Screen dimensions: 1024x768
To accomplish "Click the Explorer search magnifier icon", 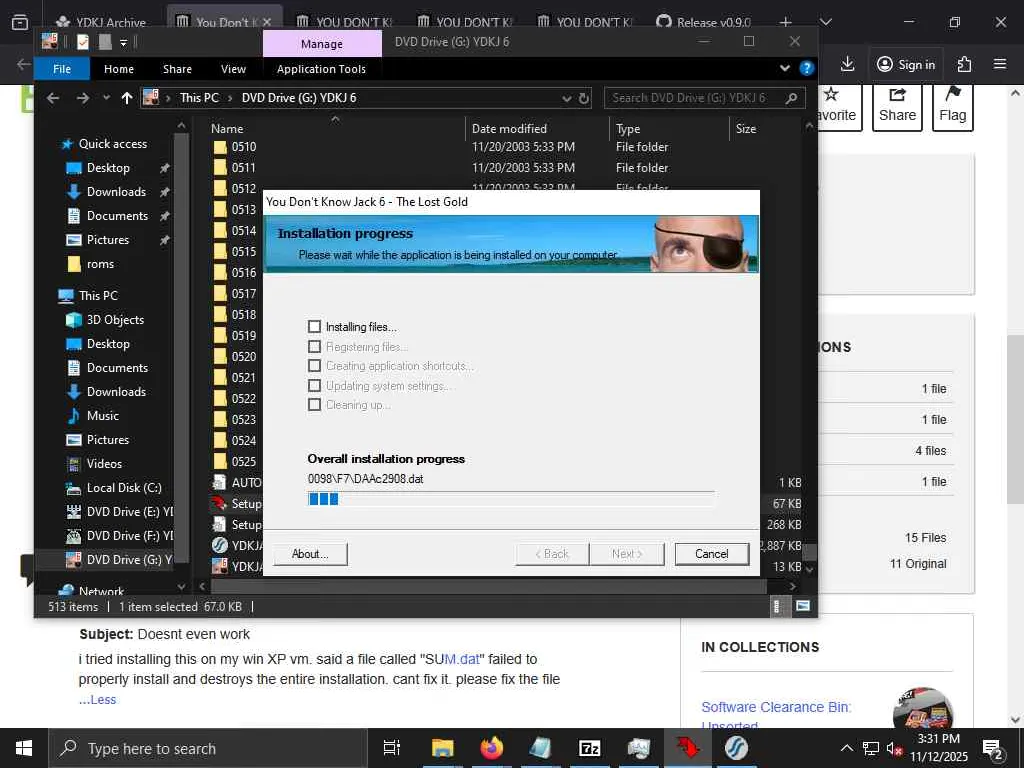I will click(x=792, y=98).
